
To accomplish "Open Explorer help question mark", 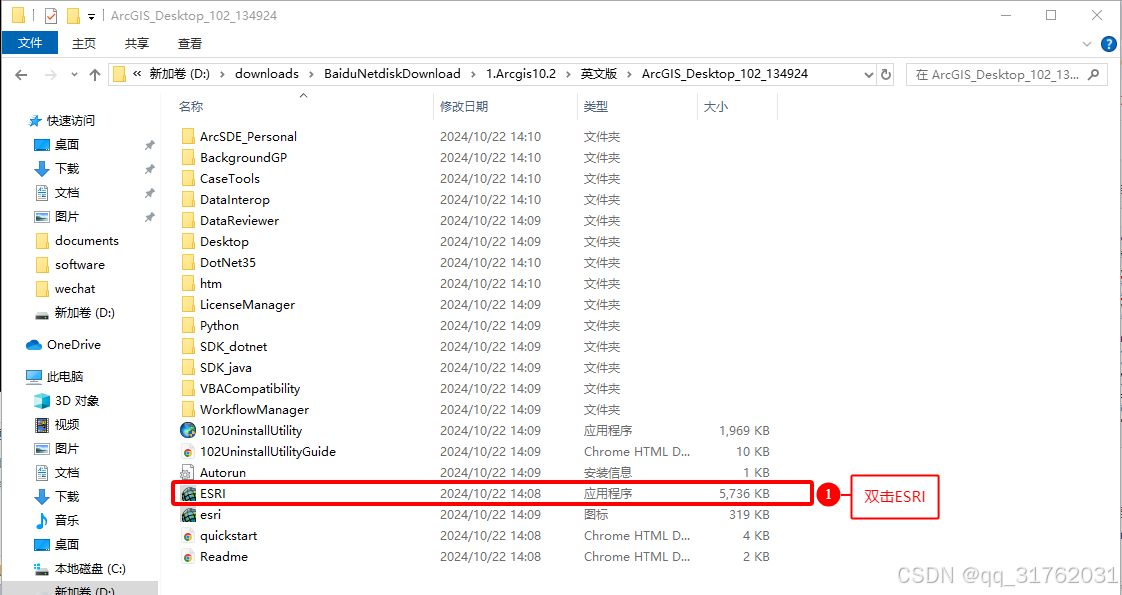I will [1108, 44].
